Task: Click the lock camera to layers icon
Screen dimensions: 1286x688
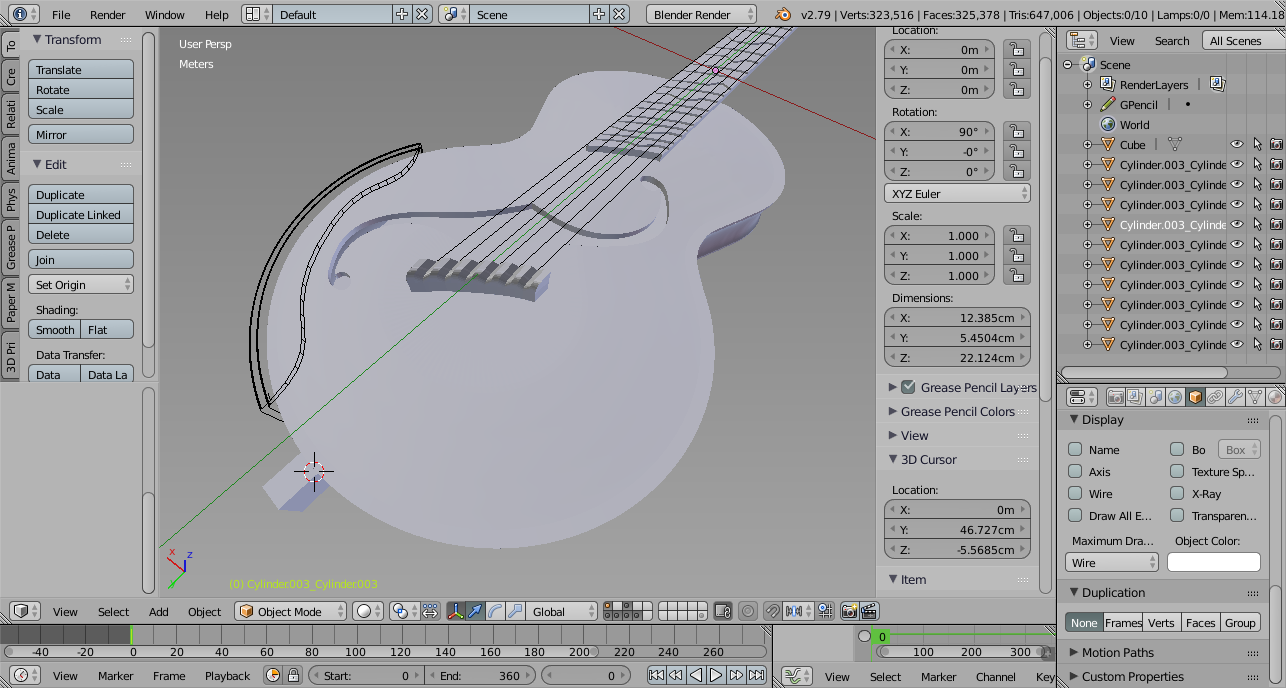Action: click(722, 611)
